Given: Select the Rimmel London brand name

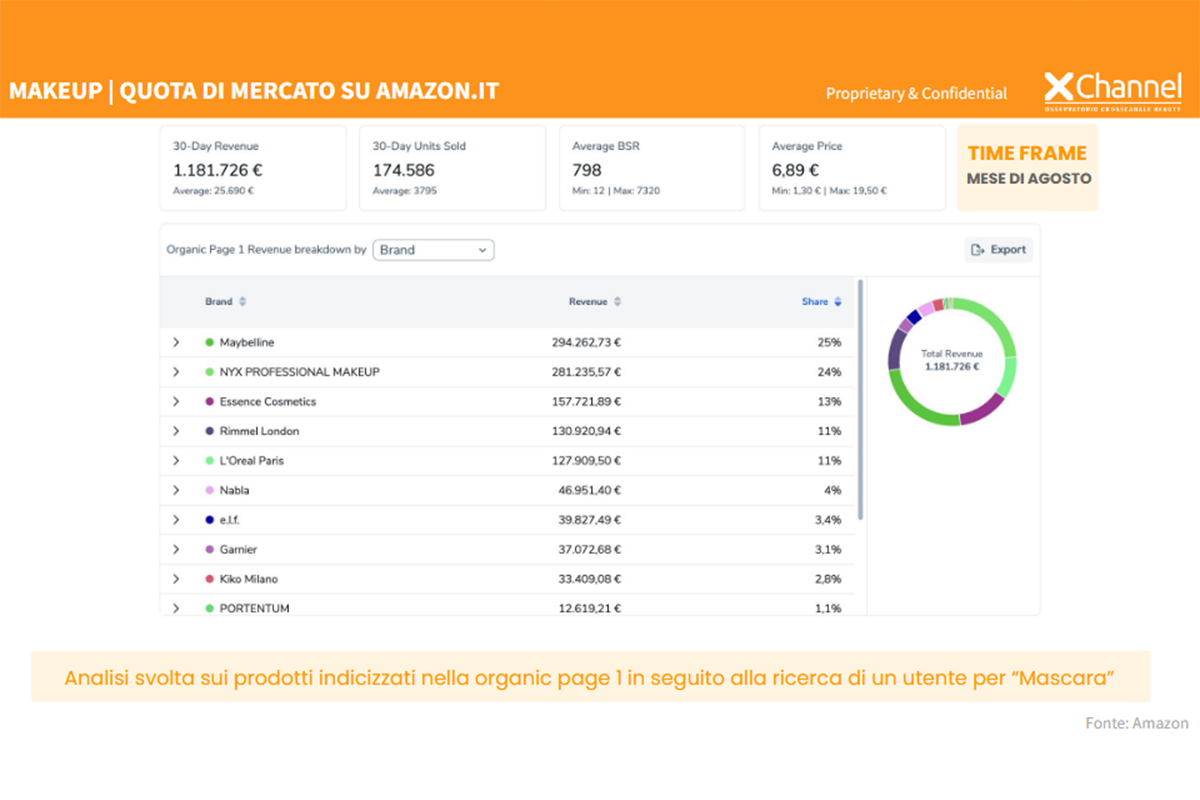Looking at the screenshot, I should click(x=260, y=431).
